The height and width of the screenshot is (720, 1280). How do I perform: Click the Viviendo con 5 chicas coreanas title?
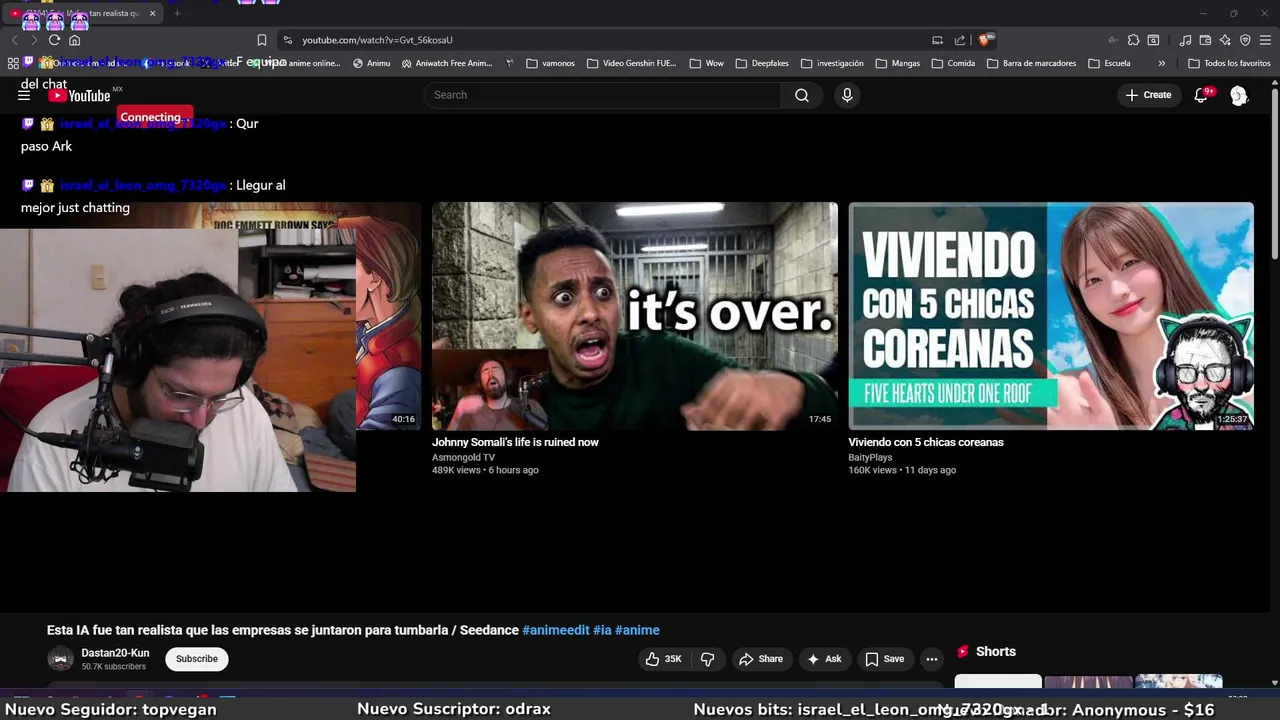pyautogui.click(x=926, y=442)
